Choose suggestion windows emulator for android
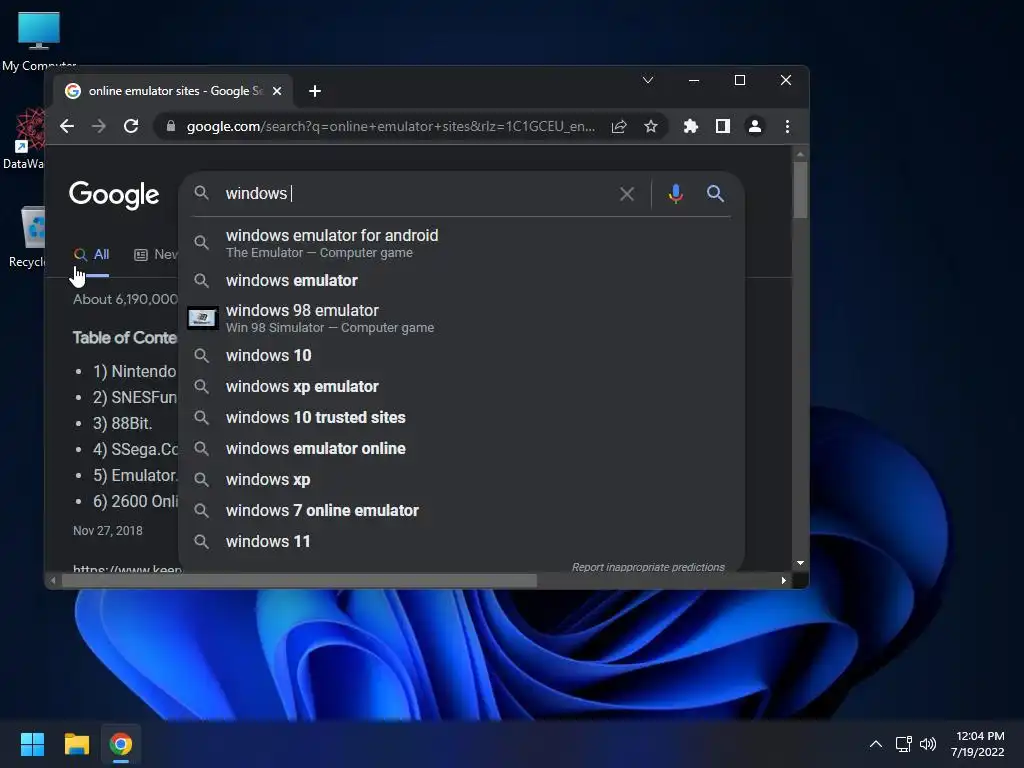1024x768 pixels. point(461,243)
